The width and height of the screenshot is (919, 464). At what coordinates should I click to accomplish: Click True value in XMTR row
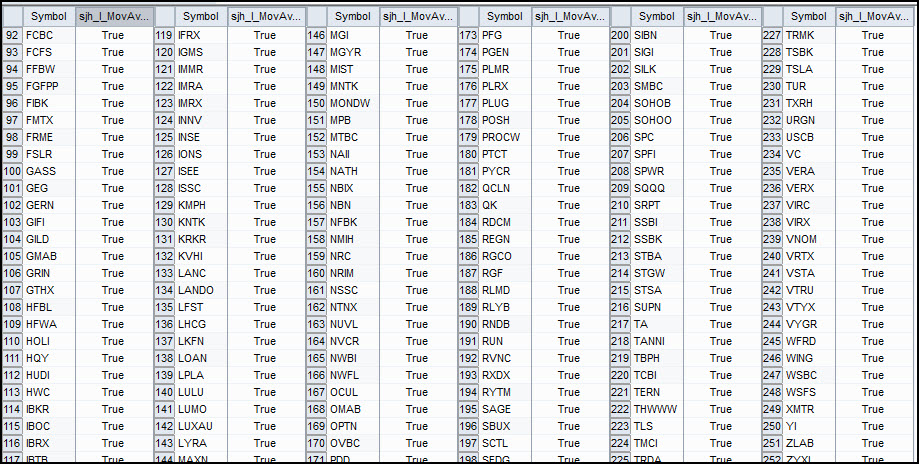(873, 409)
